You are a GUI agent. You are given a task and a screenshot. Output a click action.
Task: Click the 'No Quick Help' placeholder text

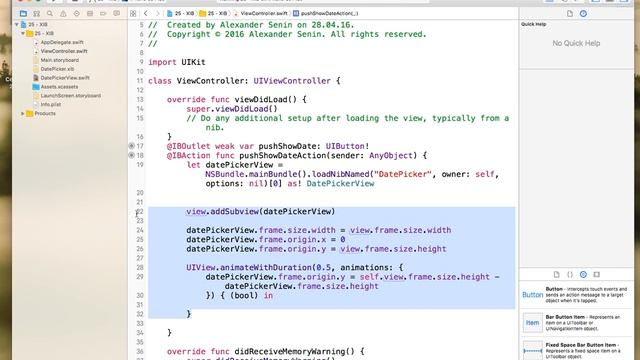click(x=576, y=43)
